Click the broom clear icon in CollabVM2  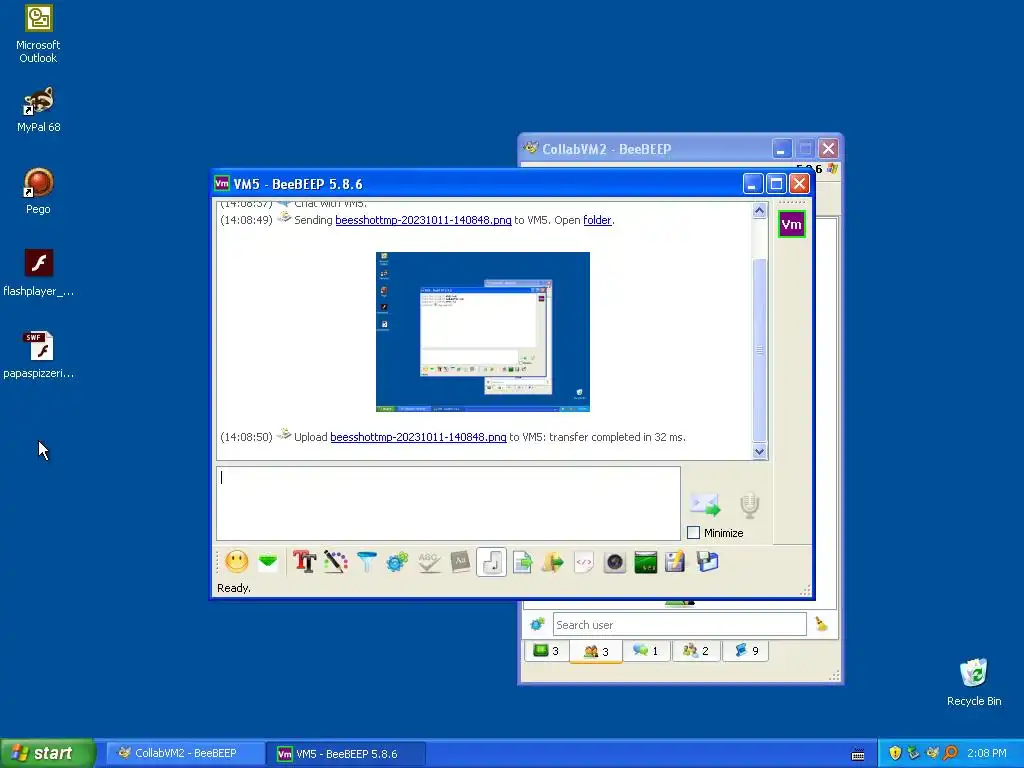822,624
